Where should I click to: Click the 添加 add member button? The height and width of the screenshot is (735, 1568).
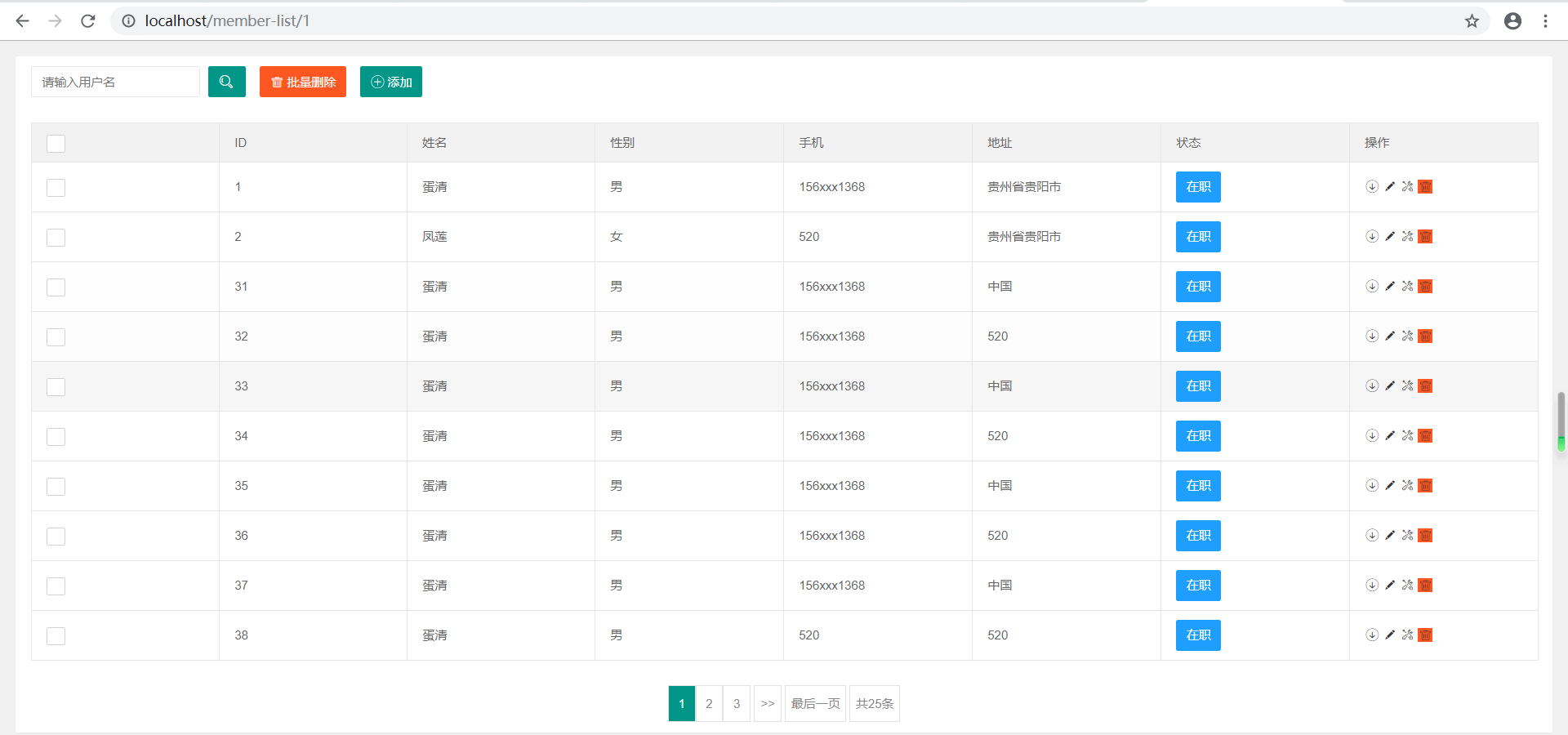(391, 82)
